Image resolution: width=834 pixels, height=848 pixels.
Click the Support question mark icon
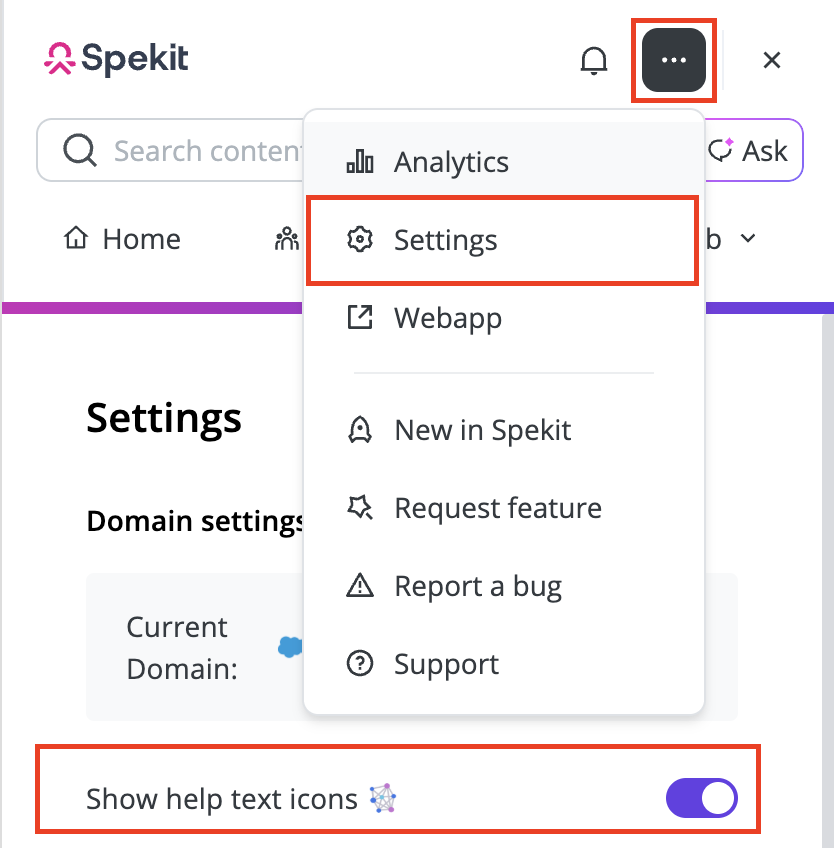point(360,664)
